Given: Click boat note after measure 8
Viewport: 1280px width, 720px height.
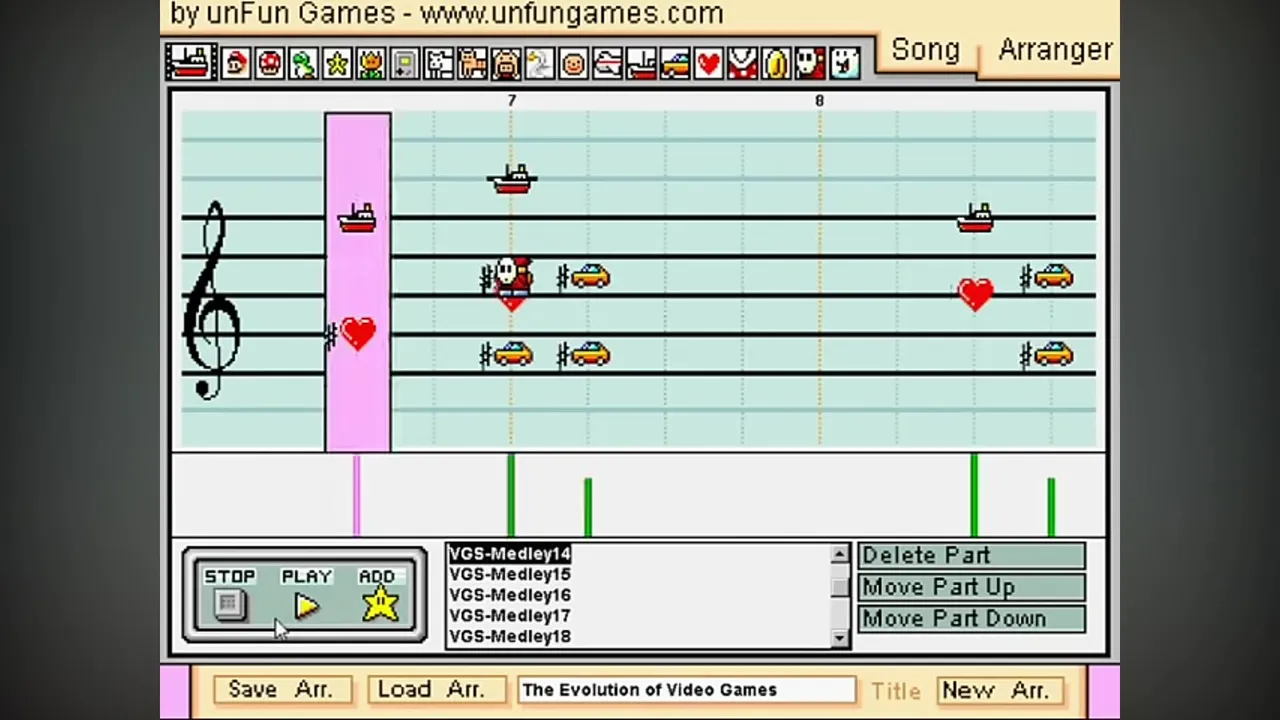Looking at the screenshot, I should point(975,218).
